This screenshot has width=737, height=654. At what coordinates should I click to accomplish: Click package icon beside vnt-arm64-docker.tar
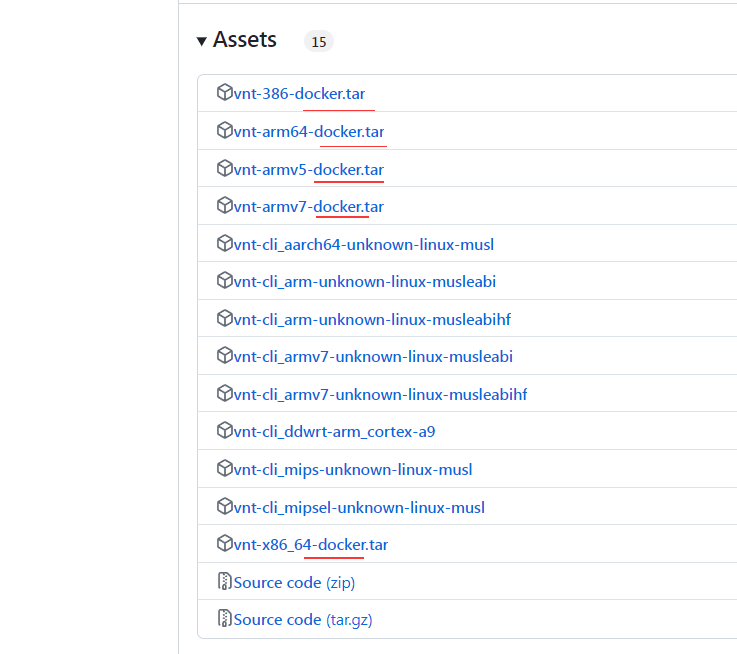[225, 130]
